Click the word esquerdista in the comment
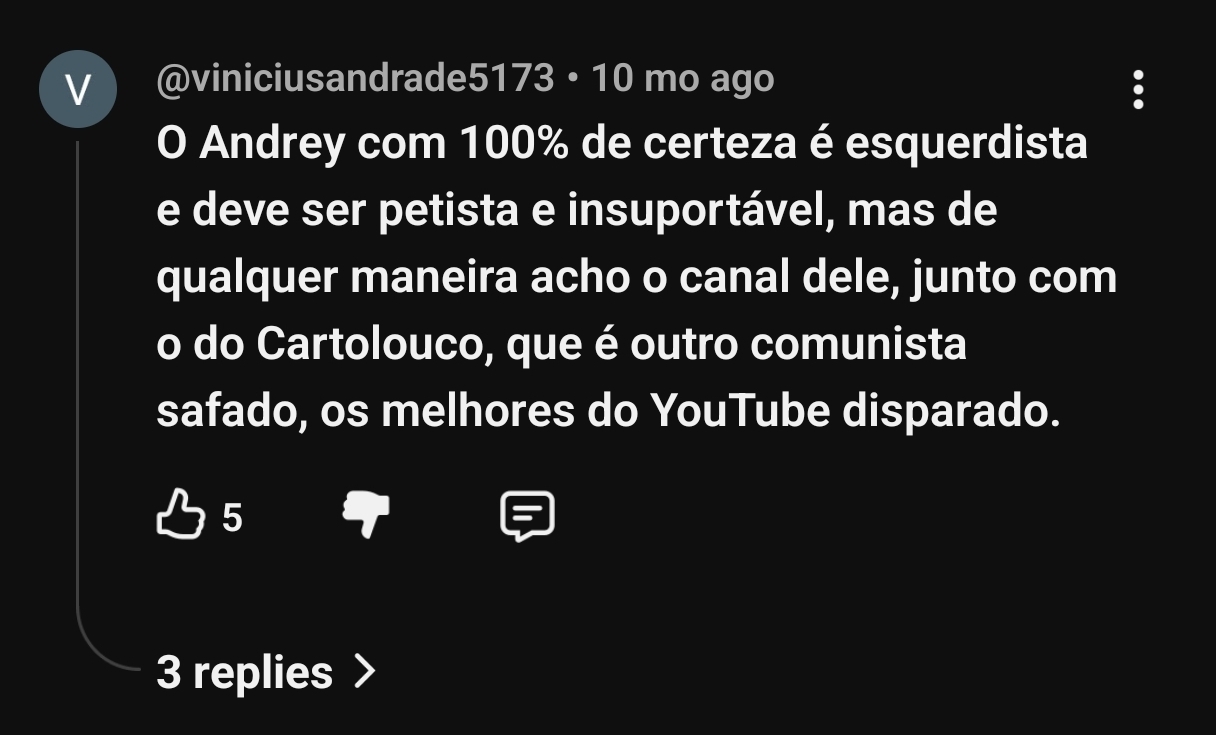This screenshot has height=735, width=1216. click(966, 146)
